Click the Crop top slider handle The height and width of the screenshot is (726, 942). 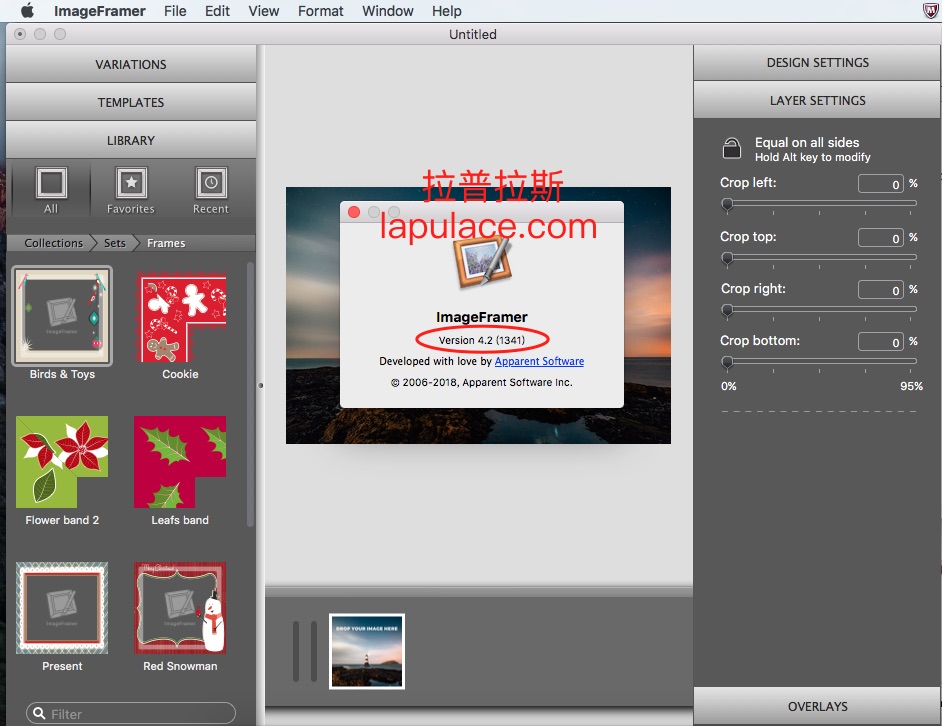pyautogui.click(x=727, y=258)
